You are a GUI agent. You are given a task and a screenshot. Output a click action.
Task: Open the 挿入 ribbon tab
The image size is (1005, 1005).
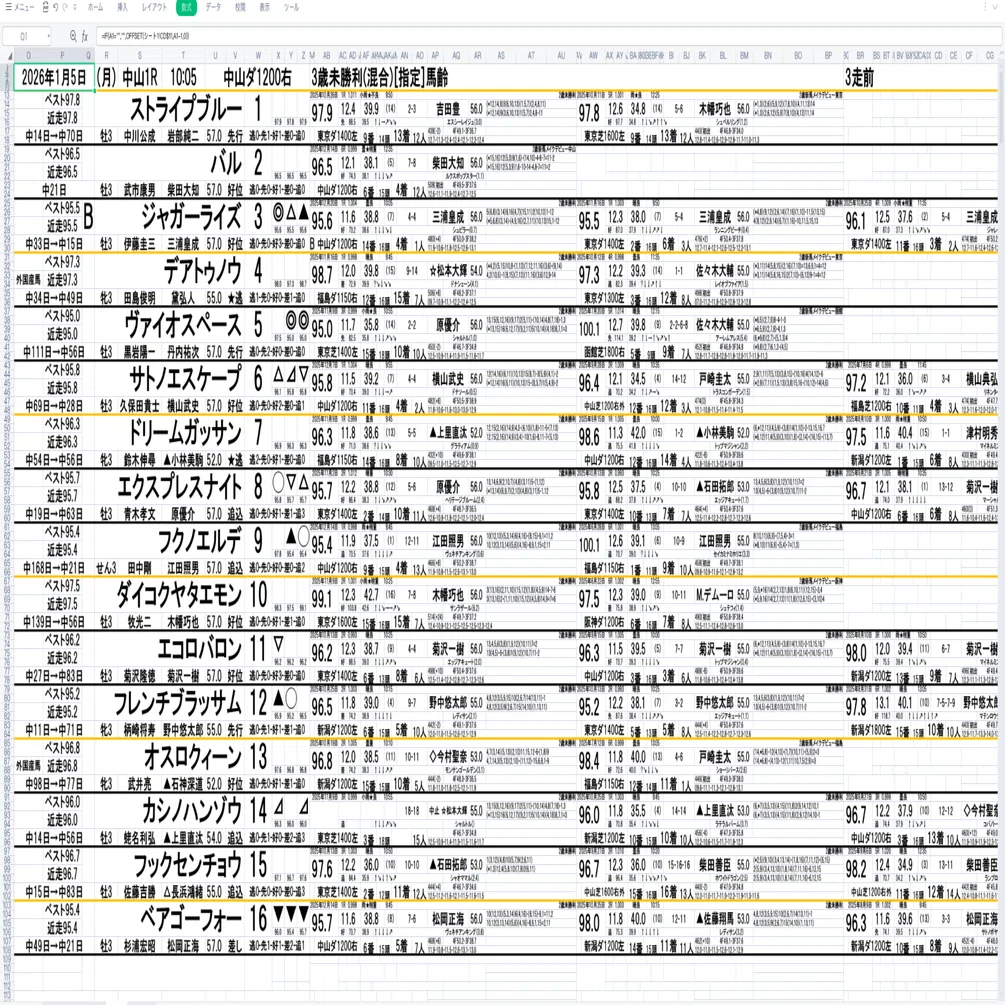coord(122,8)
